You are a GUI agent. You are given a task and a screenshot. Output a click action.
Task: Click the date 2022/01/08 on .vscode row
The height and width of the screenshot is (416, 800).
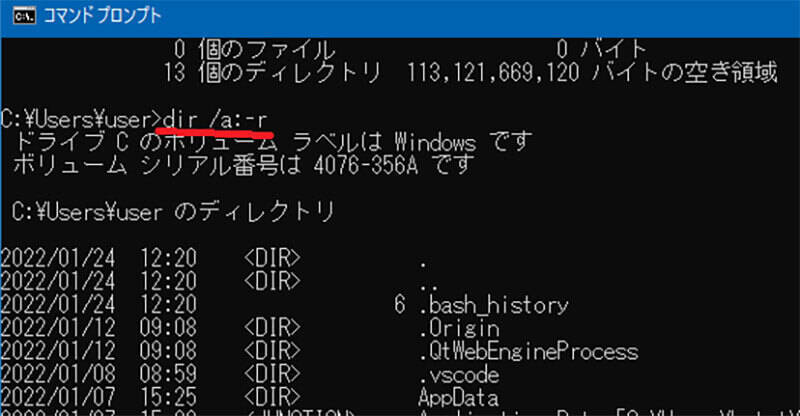coord(58,374)
